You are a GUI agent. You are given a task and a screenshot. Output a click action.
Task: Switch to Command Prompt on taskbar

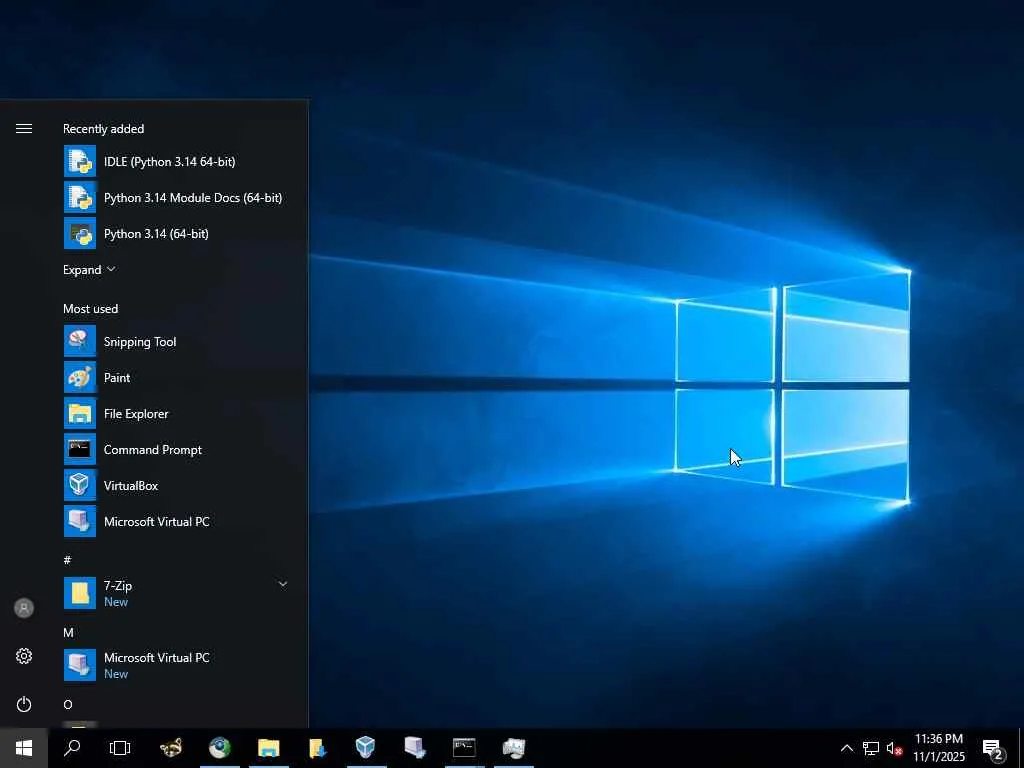464,748
